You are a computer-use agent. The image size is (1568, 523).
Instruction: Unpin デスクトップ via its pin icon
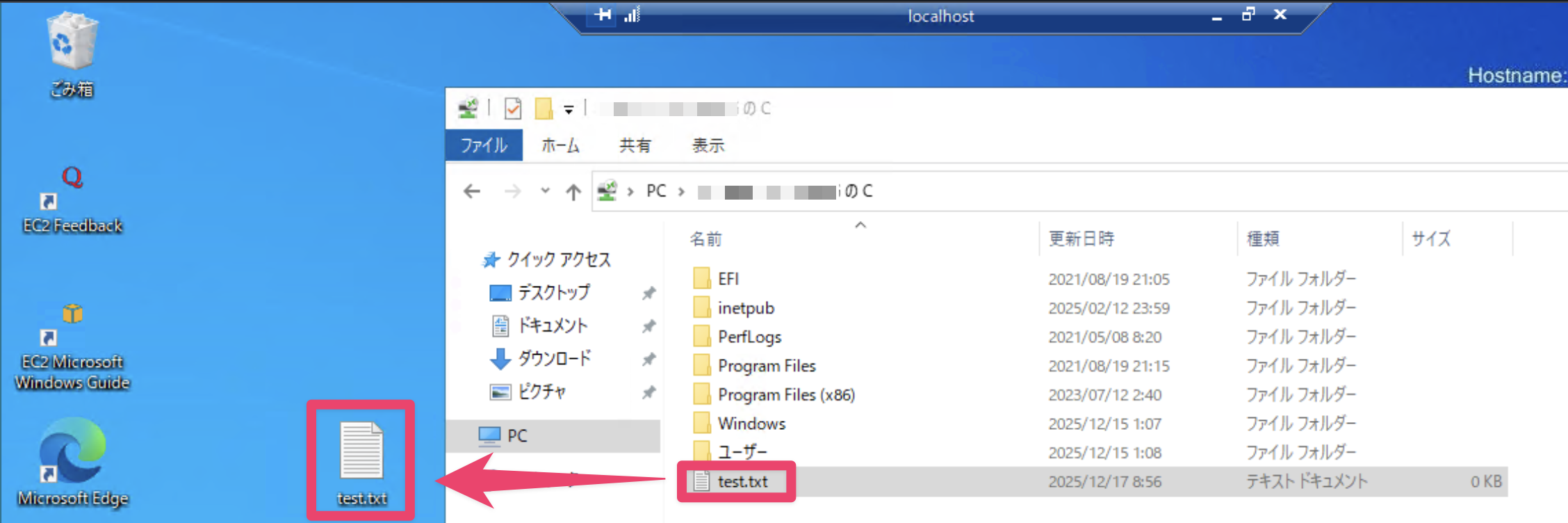tap(648, 293)
